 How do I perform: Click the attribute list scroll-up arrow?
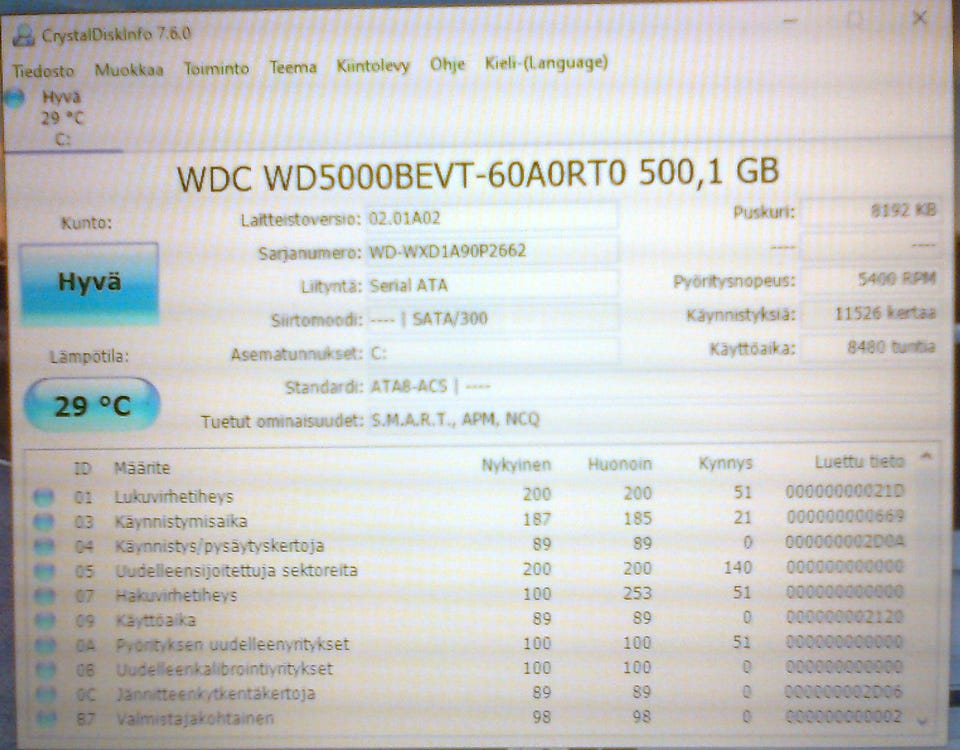tap(926, 456)
